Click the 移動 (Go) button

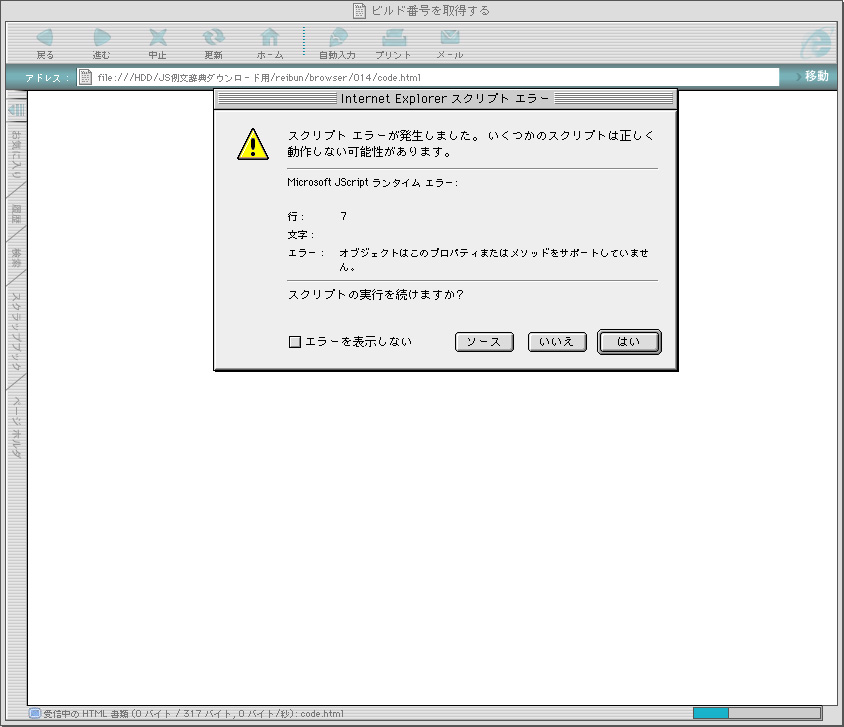pyautogui.click(x=813, y=76)
